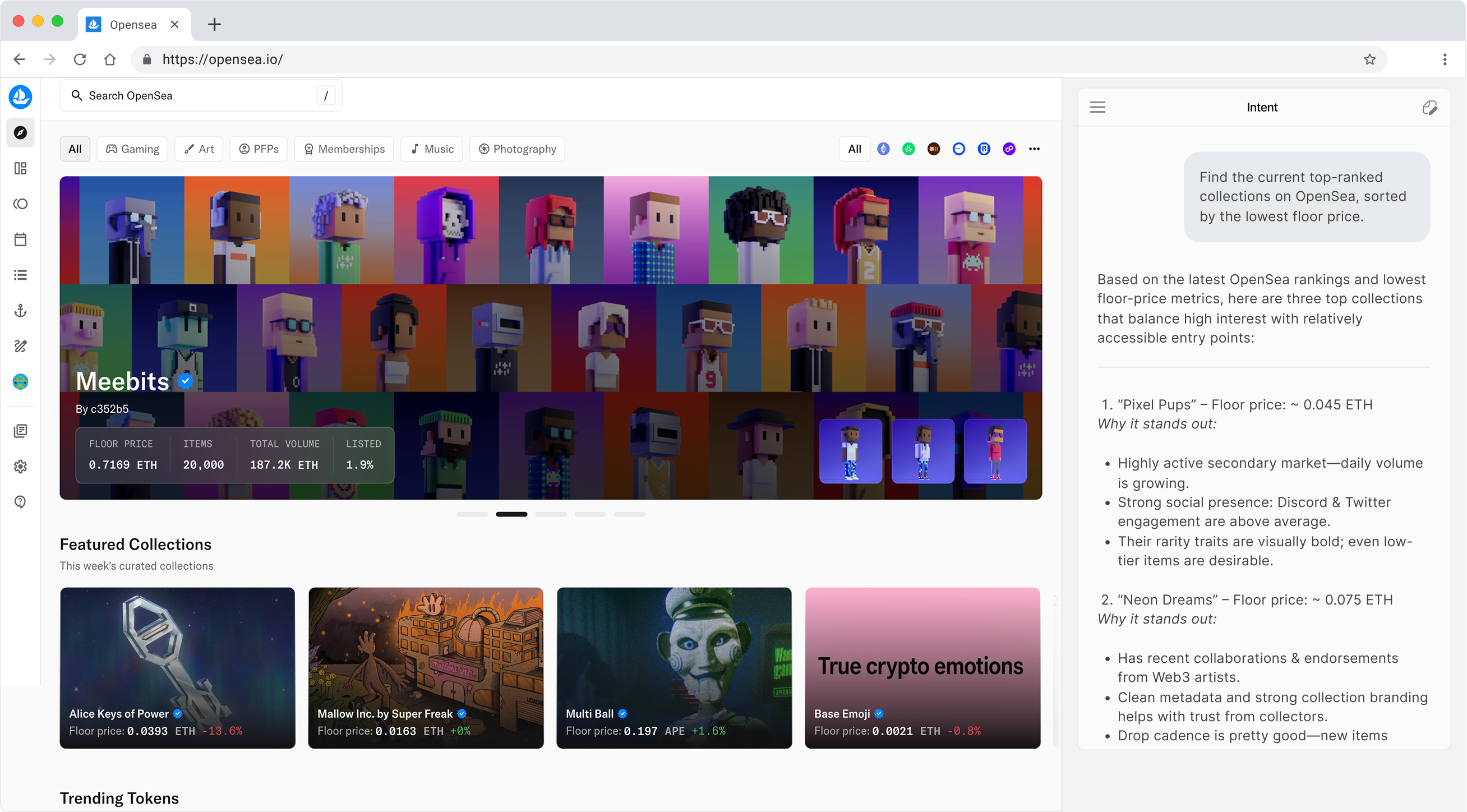This screenshot has width=1467, height=812.
Task: Switch to the Music category tab
Action: pyautogui.click(x=432, y=149)
